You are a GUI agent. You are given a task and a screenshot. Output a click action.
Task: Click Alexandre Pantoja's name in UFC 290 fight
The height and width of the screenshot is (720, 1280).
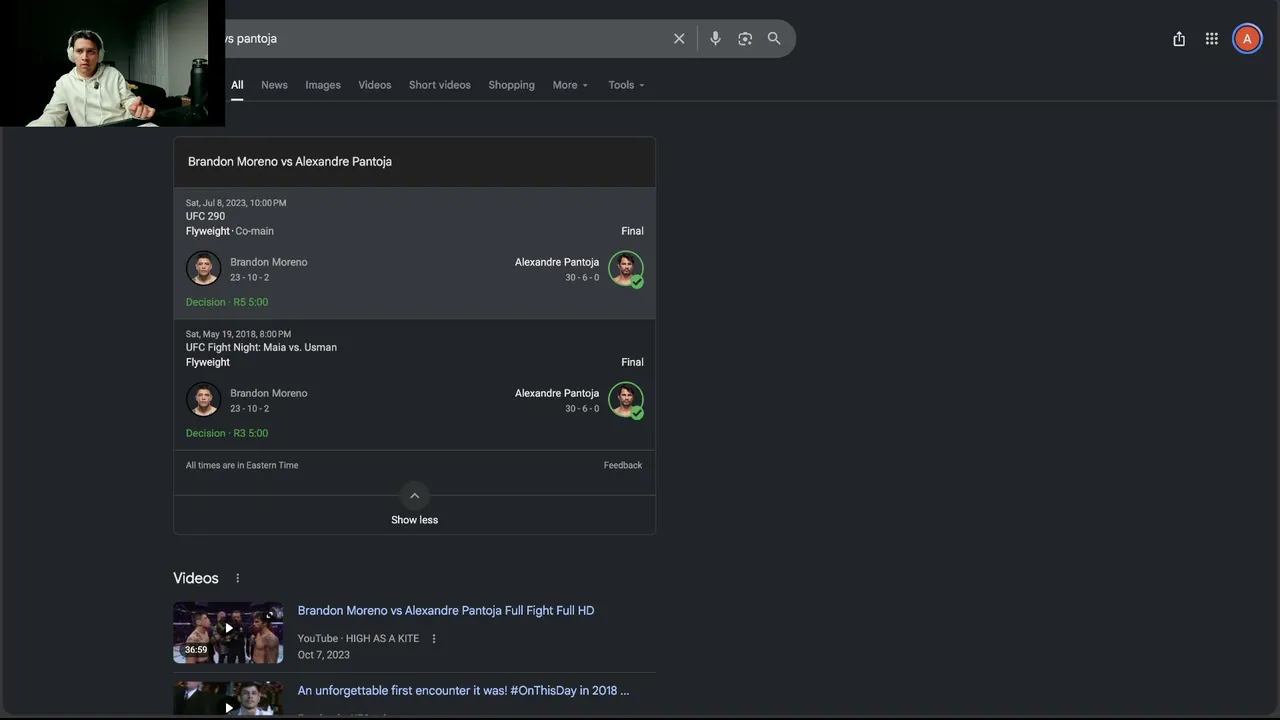[557, 262]
